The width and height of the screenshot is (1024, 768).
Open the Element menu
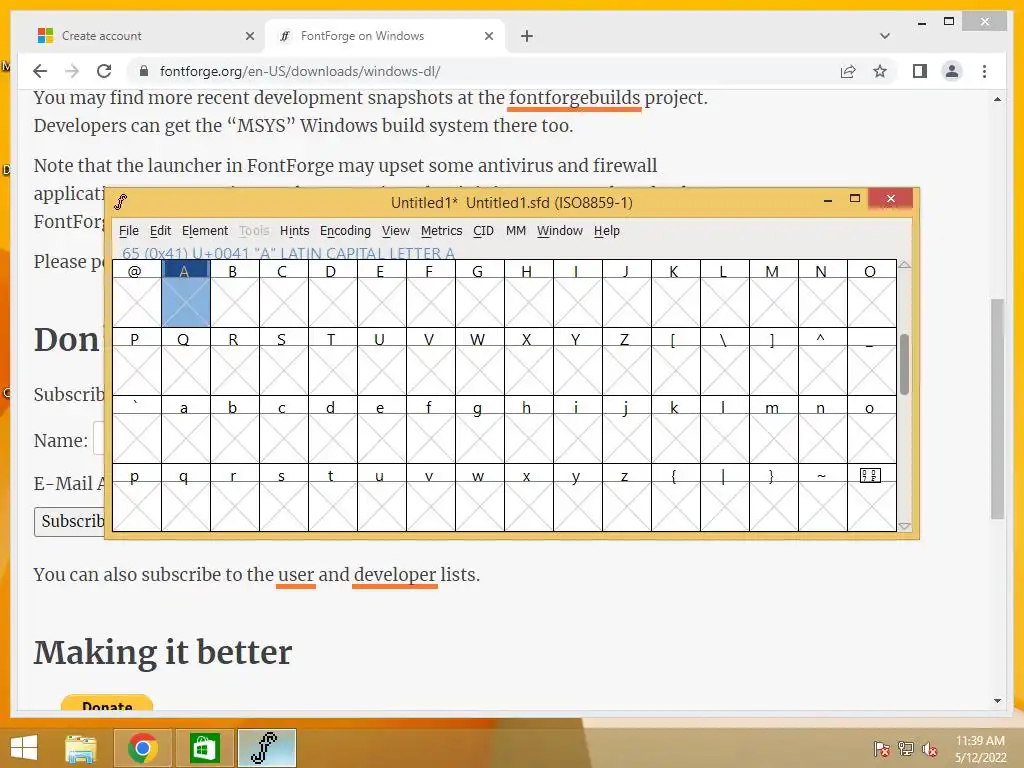click(x=205, y=231)
